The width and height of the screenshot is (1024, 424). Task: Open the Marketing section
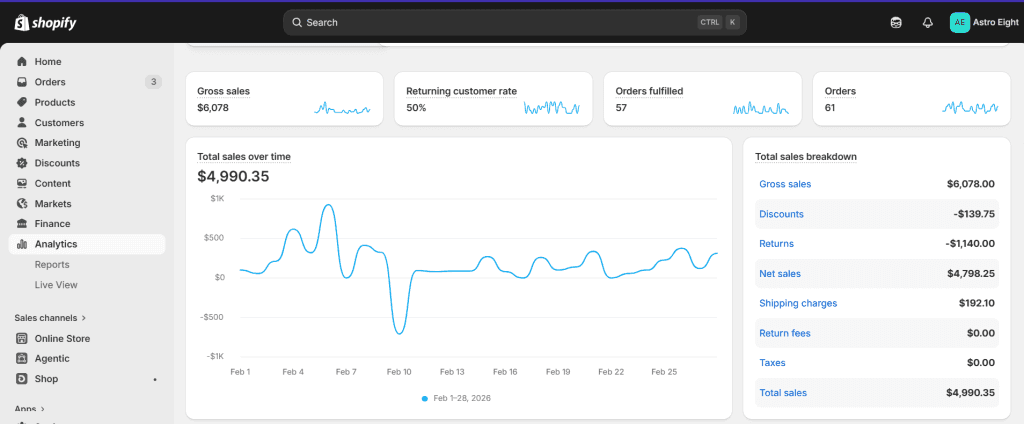(57, 142)
